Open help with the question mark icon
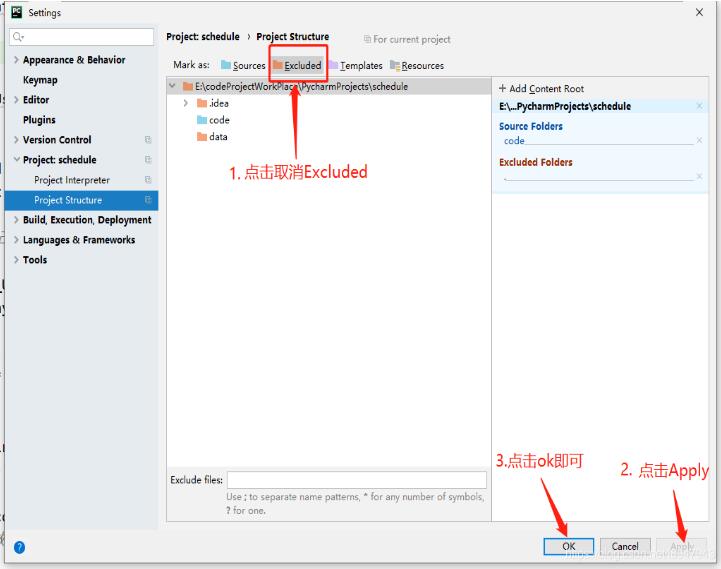721x569 pixels. pos(19,547)
